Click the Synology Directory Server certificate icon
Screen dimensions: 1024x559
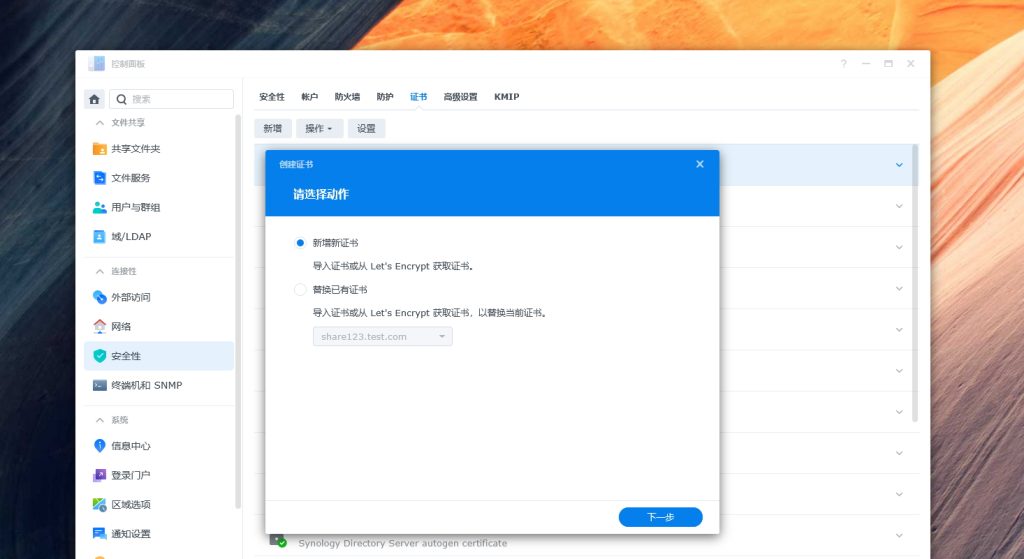[x=278, y=541]
